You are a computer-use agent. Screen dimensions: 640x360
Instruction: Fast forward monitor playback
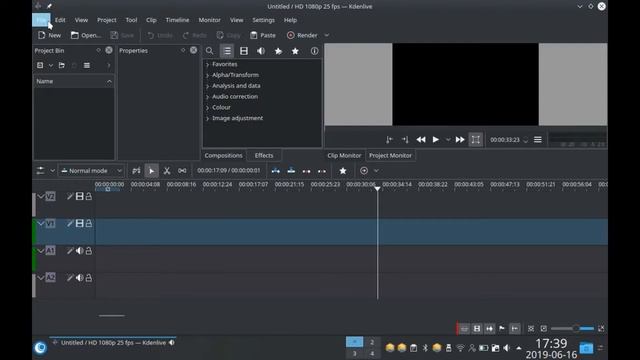pyautogui.click(x=460, y=140)
